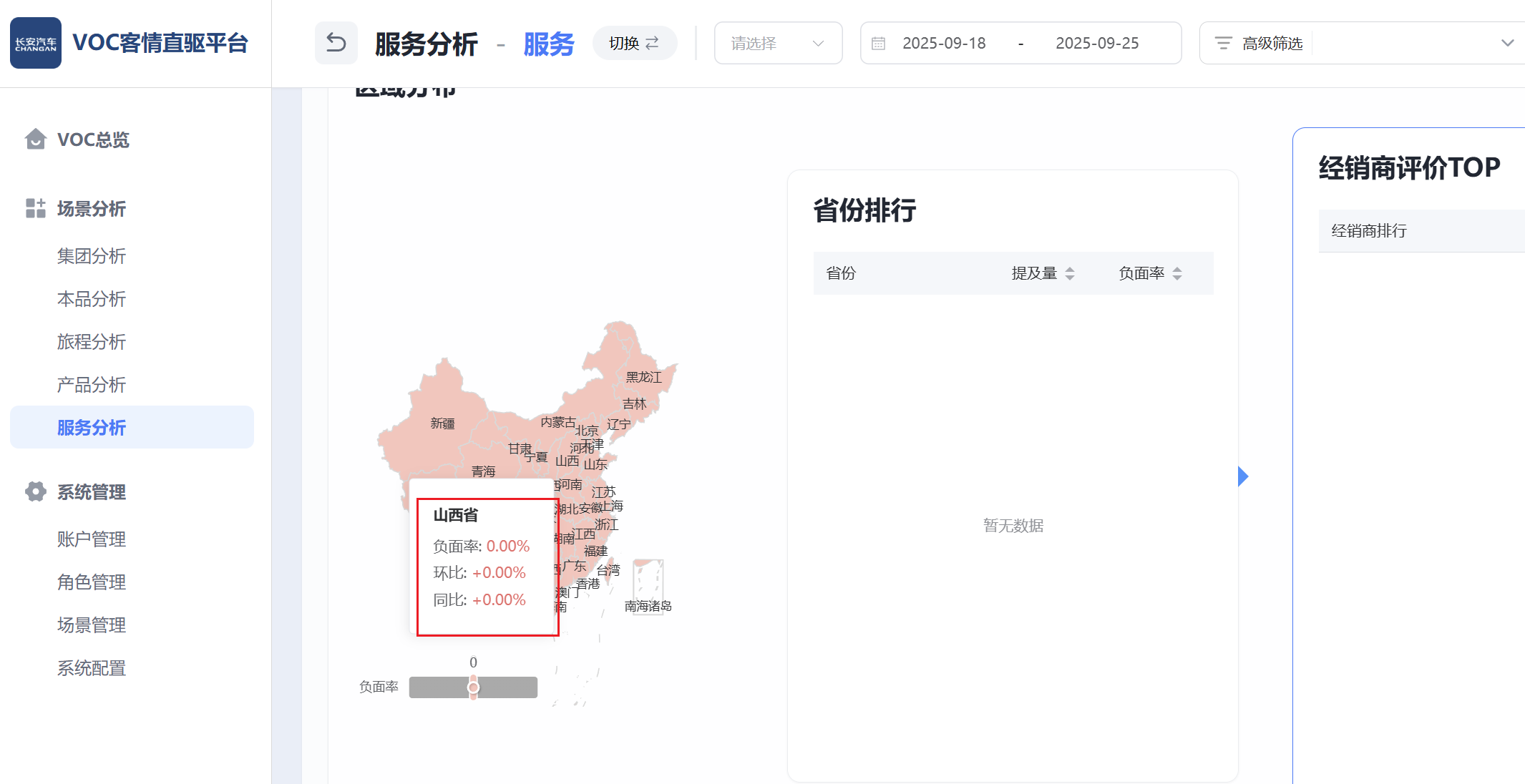Click the blue triangle expand arrow
The image size is (1525, 784).
(1243, 476)
